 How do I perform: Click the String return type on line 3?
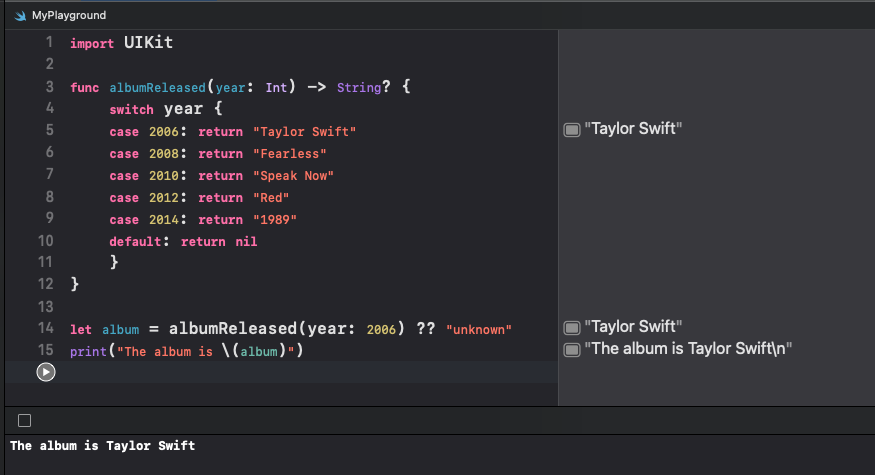tap(359, 88)
